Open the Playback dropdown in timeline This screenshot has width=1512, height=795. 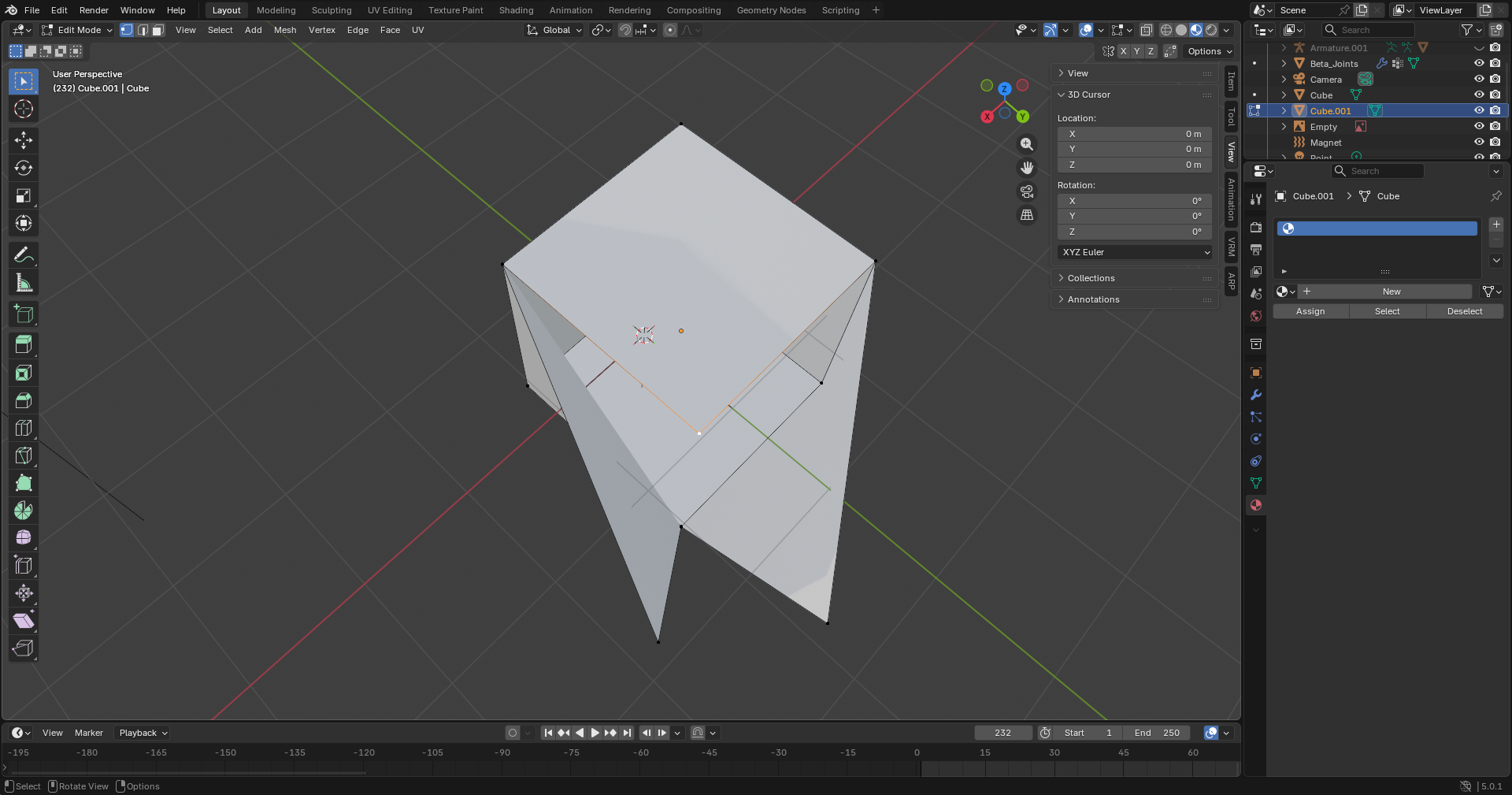(x=143, y=733)
